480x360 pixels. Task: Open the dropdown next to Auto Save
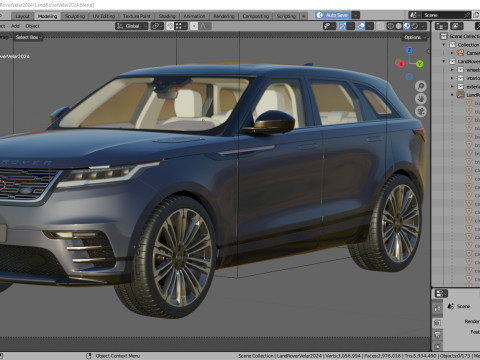tap(356, 15)
